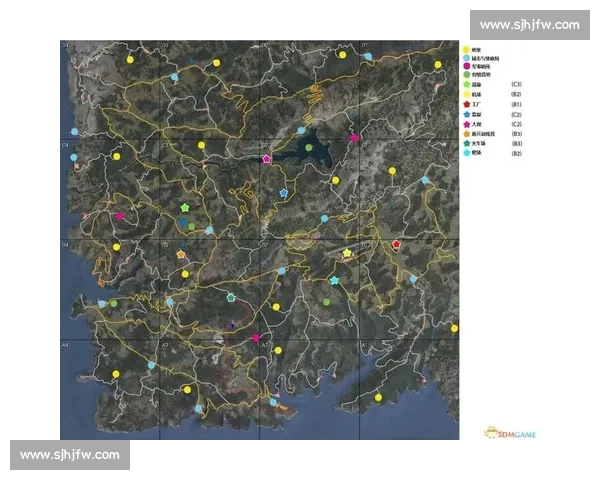Click the magenta star marker beside the lake
The width and height of the screenshot is (600, 480).
(266, 159)
